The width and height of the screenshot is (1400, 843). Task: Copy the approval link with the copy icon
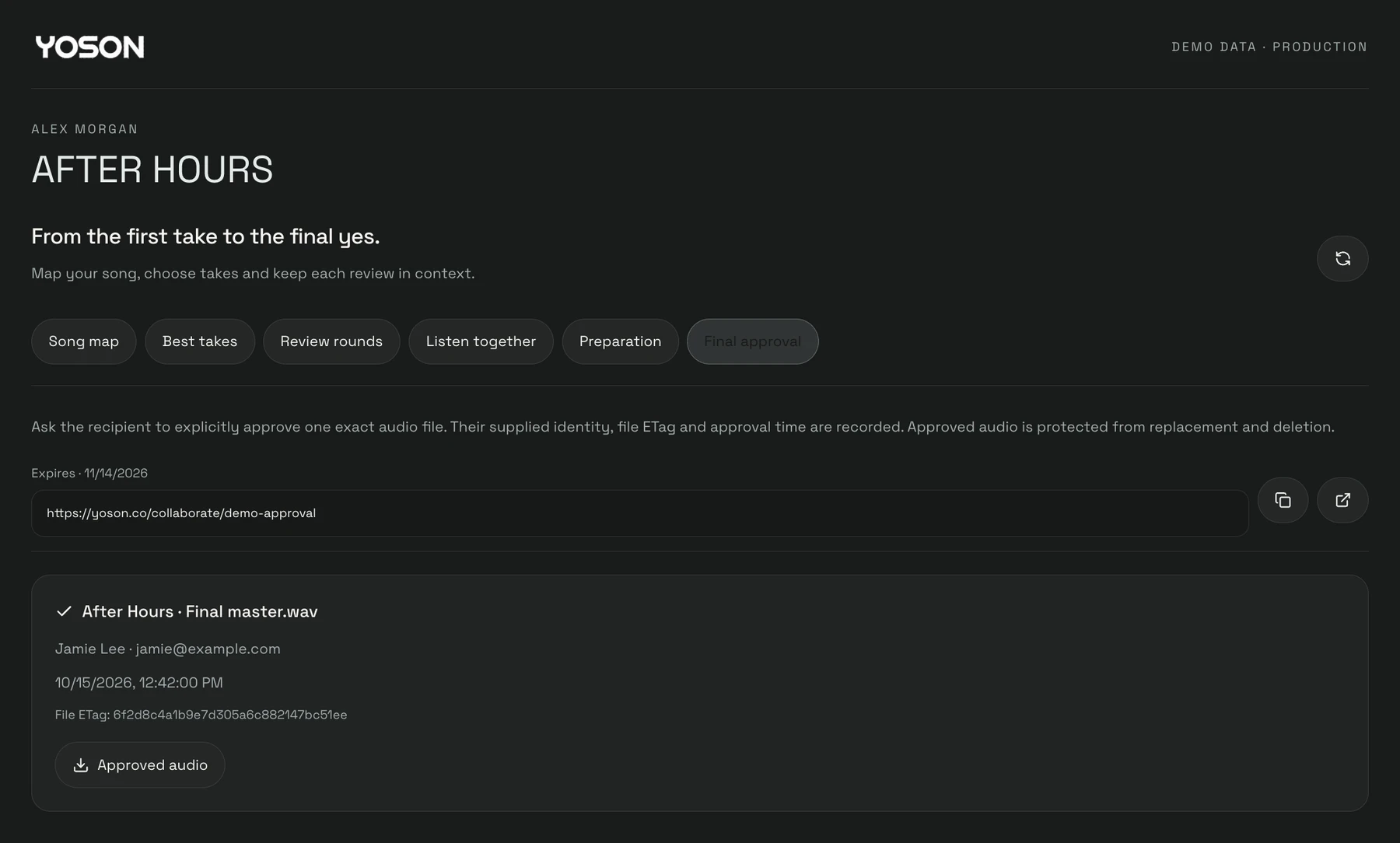point(1283,500)
